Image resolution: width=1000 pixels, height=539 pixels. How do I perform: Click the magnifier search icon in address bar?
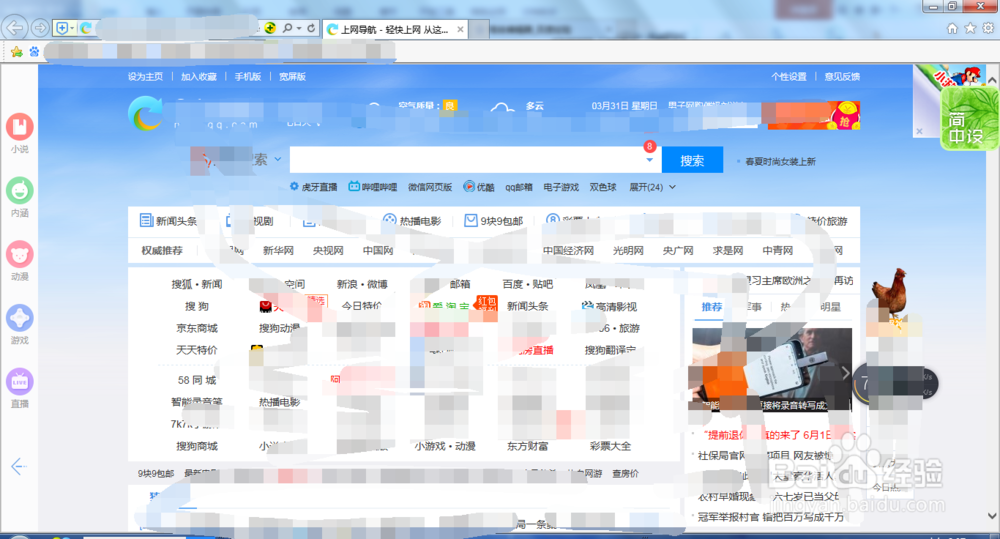click(288, 28)
